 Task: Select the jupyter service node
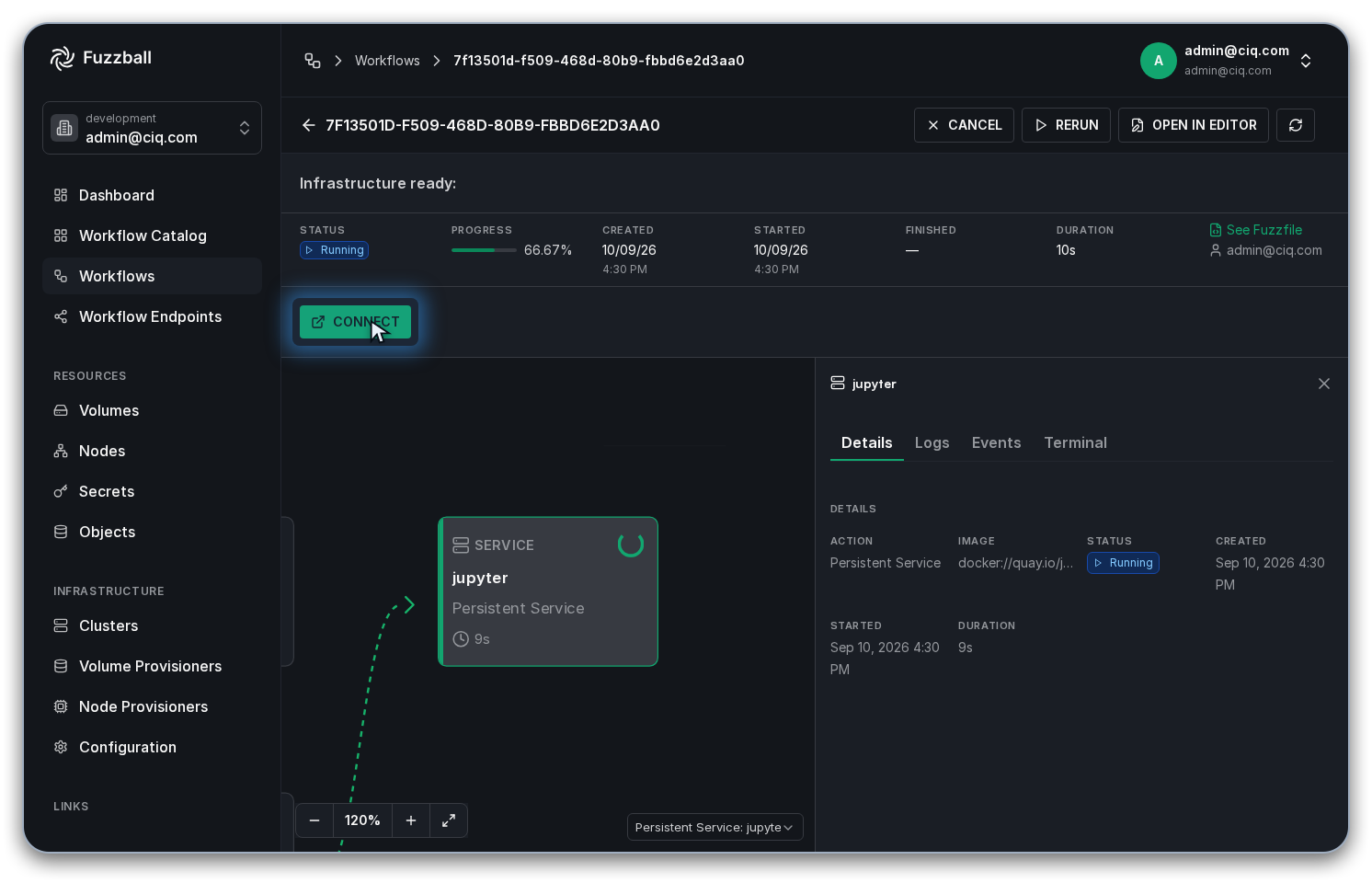(x=548, y=591)
